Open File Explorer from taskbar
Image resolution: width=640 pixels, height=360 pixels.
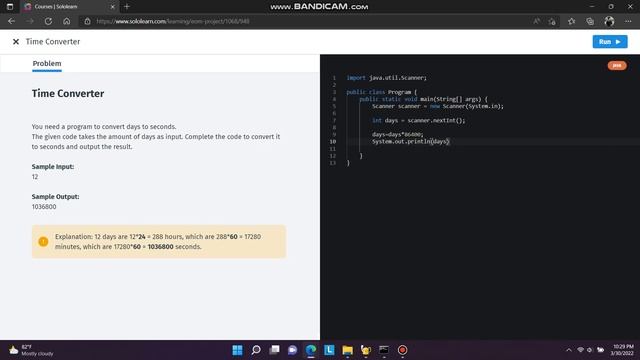[x=347, y=350]
